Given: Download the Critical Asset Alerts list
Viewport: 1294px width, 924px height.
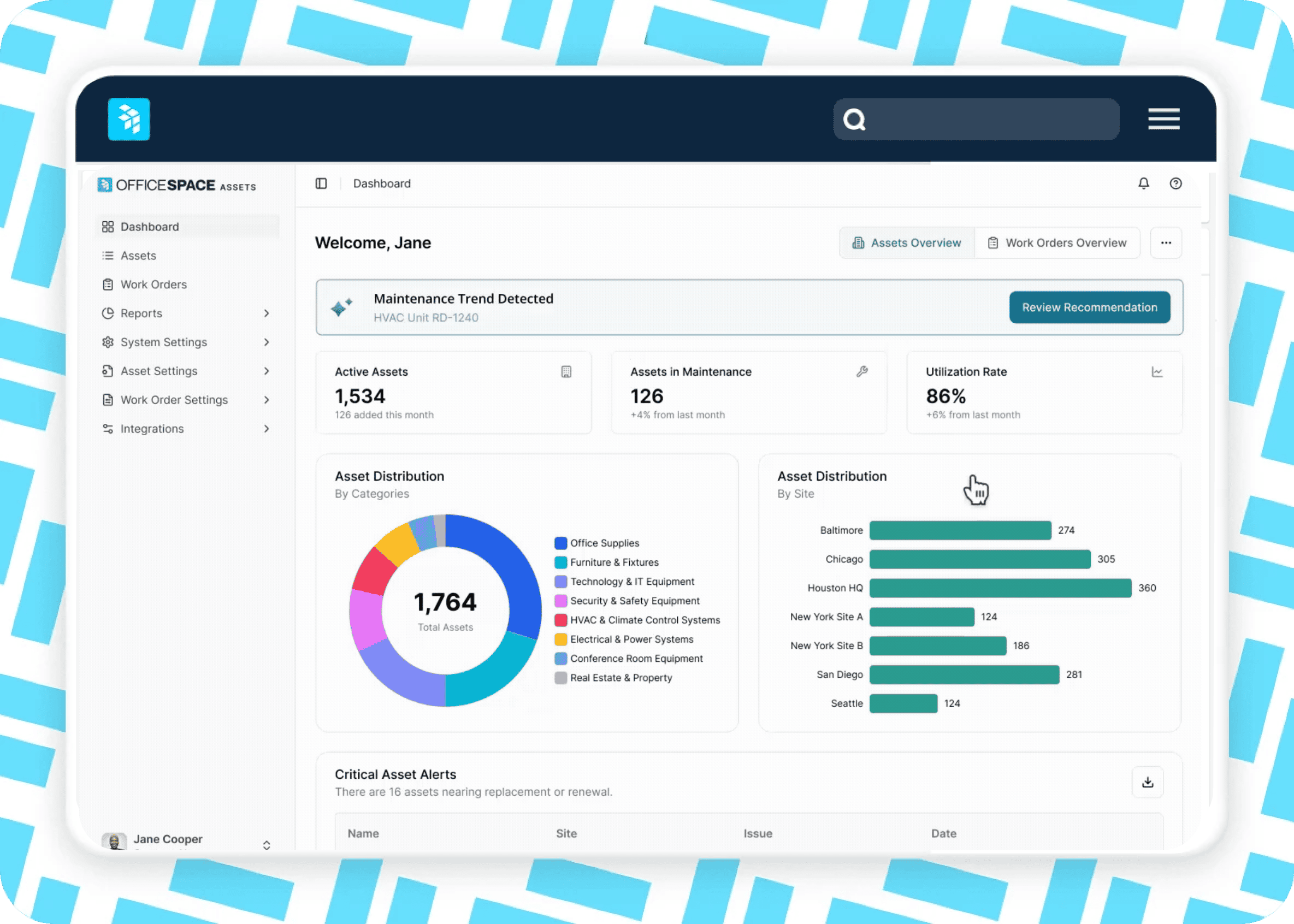Looking at the screenshot, I should 1148,783.
